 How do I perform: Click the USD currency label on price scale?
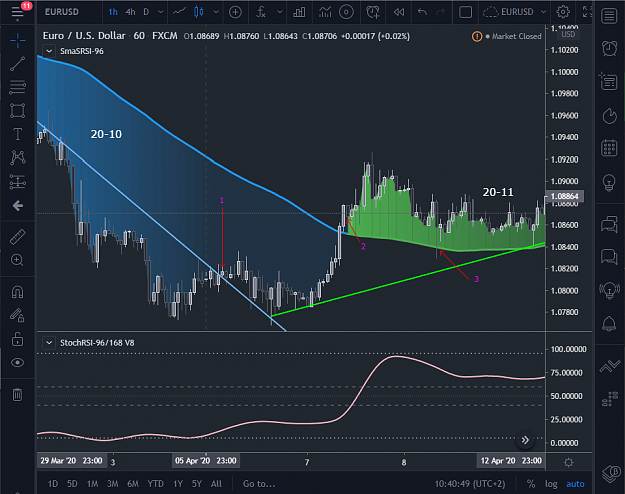click(568, 34)
